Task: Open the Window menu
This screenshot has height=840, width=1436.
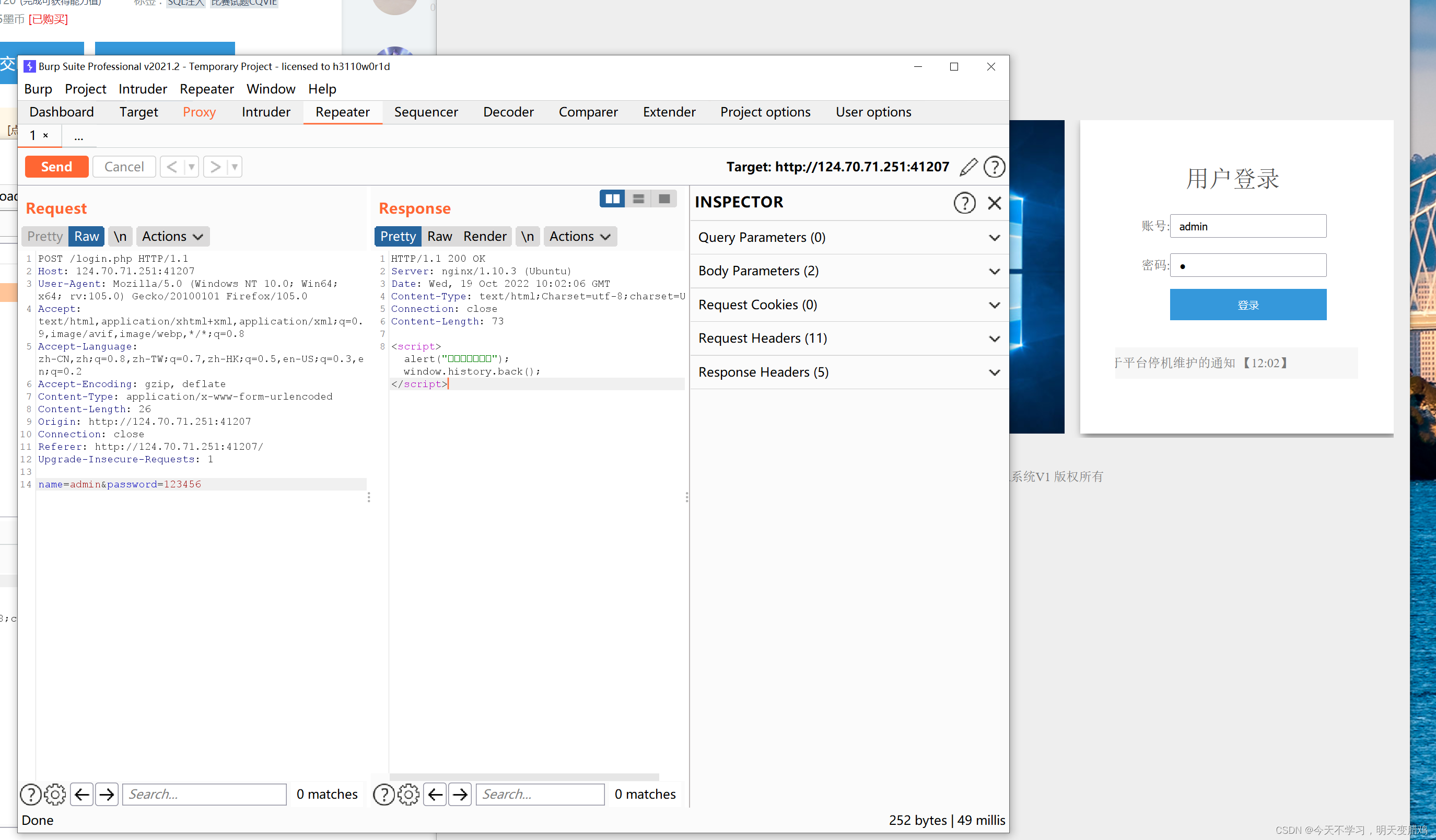Action: pyautogui.click(x=271, y=89)
